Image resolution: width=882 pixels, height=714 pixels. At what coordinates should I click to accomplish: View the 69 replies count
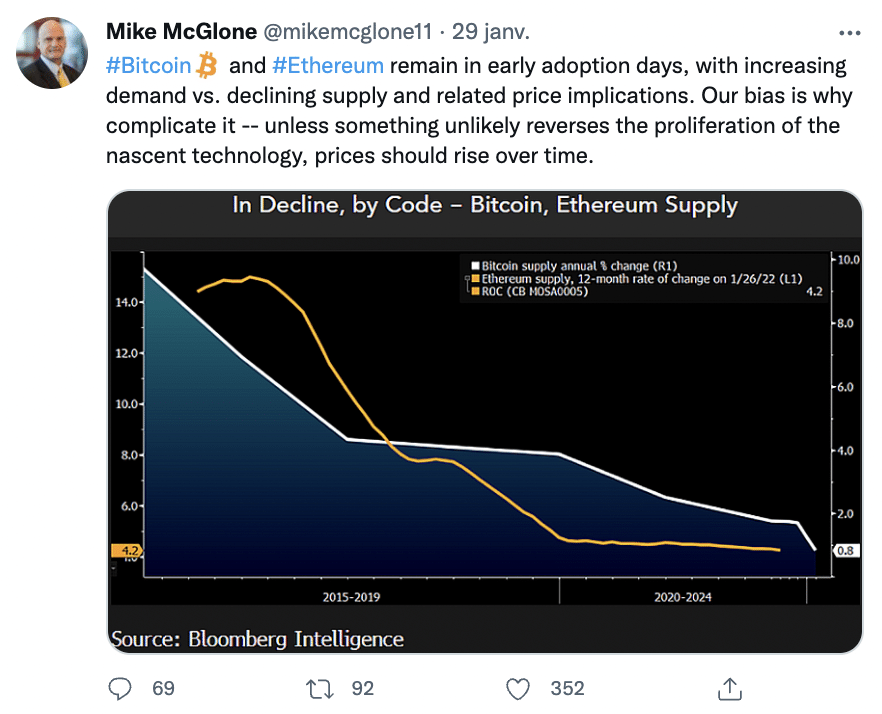[163, 688]
